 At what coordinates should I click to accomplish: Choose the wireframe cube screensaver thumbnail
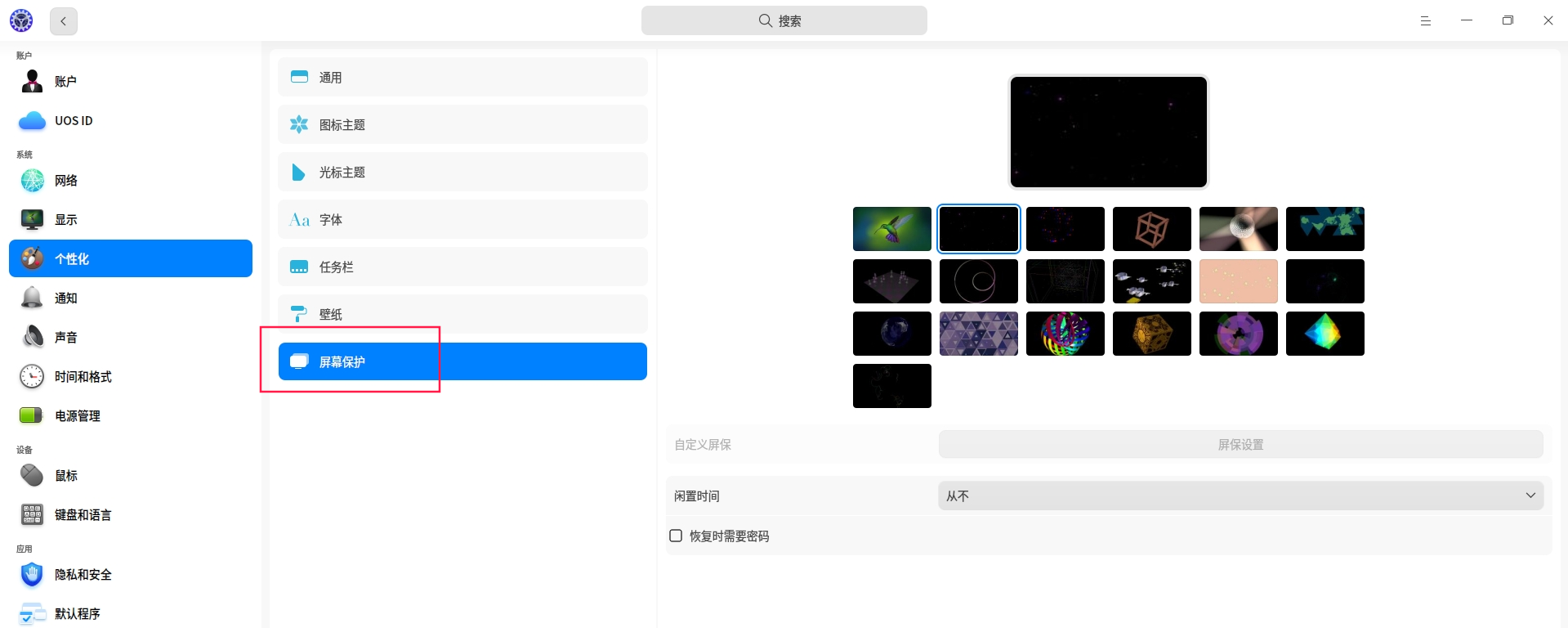pos(1152,229)
